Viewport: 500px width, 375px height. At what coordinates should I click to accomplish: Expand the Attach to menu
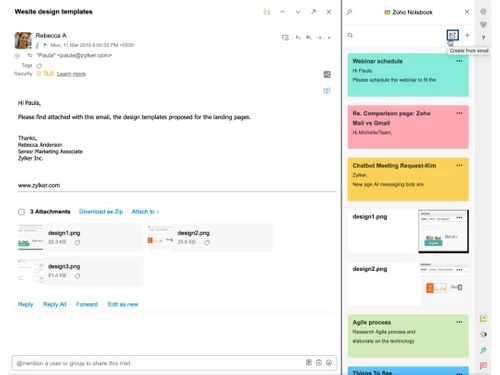(145, 211)
